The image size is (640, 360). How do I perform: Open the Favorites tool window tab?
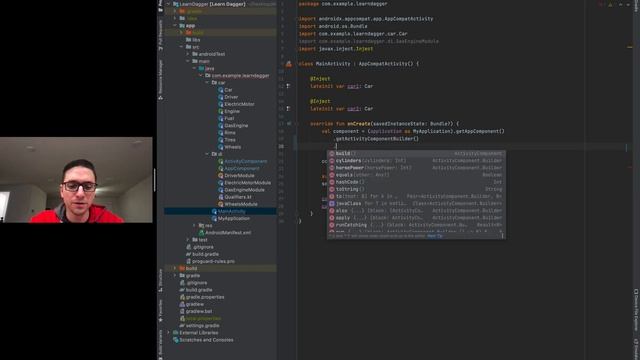pos(160,311)
